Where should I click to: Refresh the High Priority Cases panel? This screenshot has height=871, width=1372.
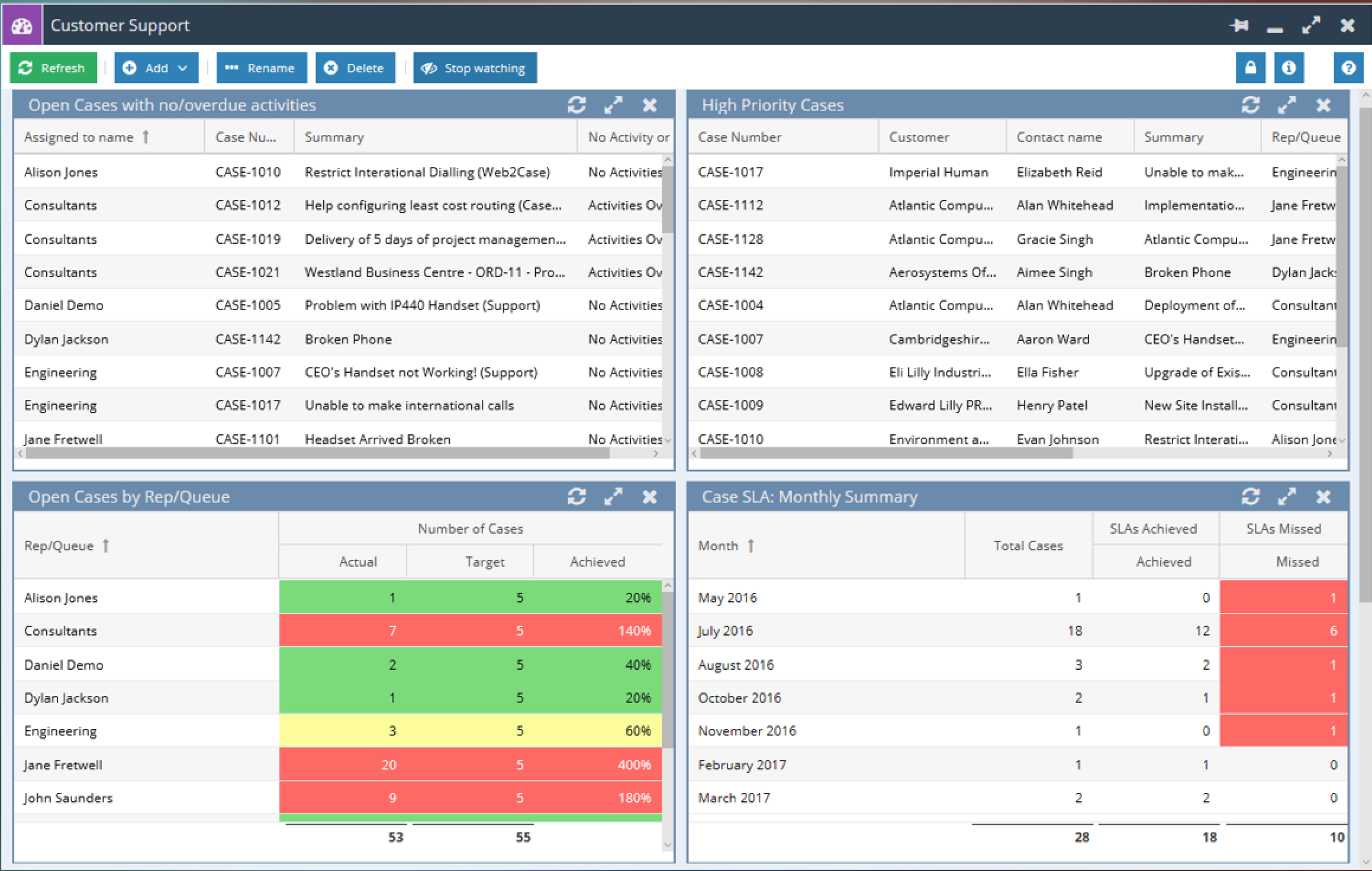click(1250, 105)
